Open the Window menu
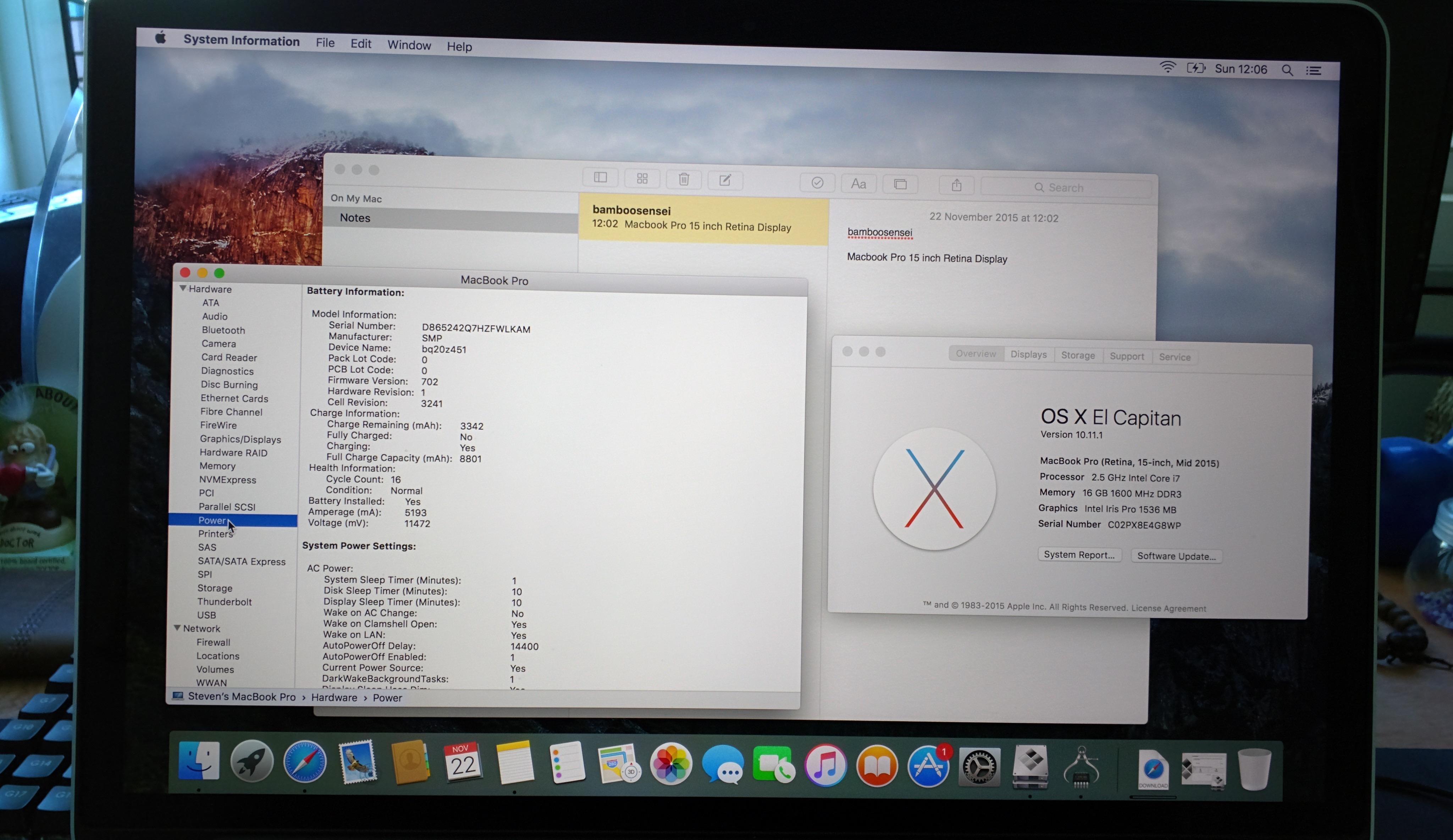Viewport: 1453px width, 840px height. pos(409,45)
